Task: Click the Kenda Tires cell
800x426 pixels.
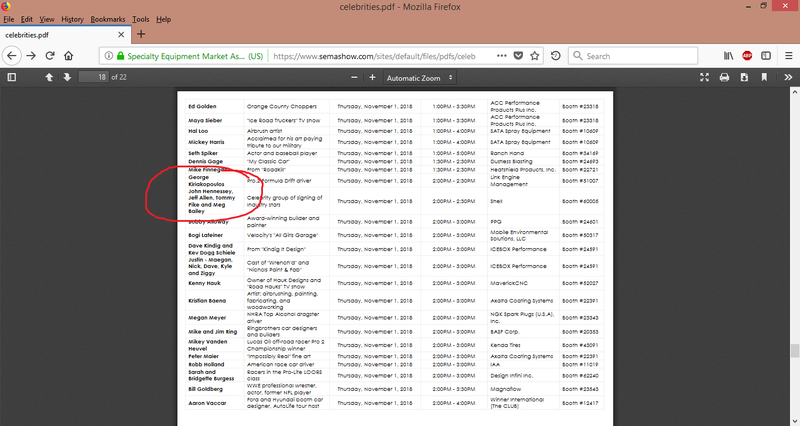Action: pyautogui.click(x=505, y=345)
